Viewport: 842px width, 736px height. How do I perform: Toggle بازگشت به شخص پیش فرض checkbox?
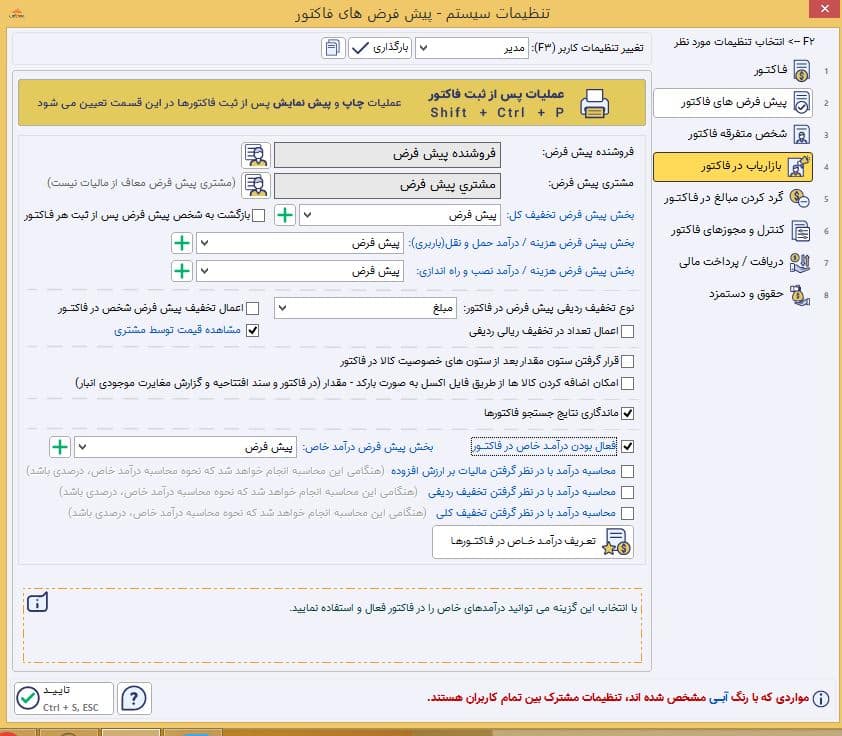(x=258, y=215)
